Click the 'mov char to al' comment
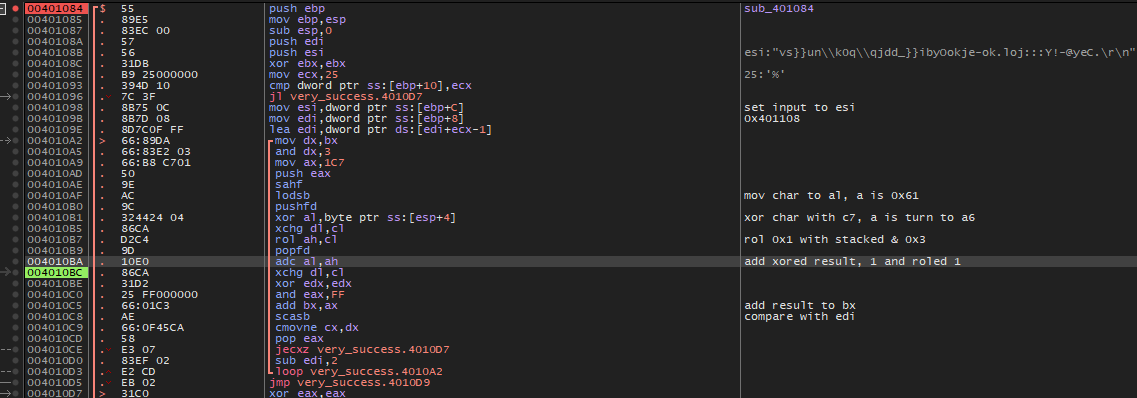Viewport: 1137px width, 398px height. click(832, 196)
